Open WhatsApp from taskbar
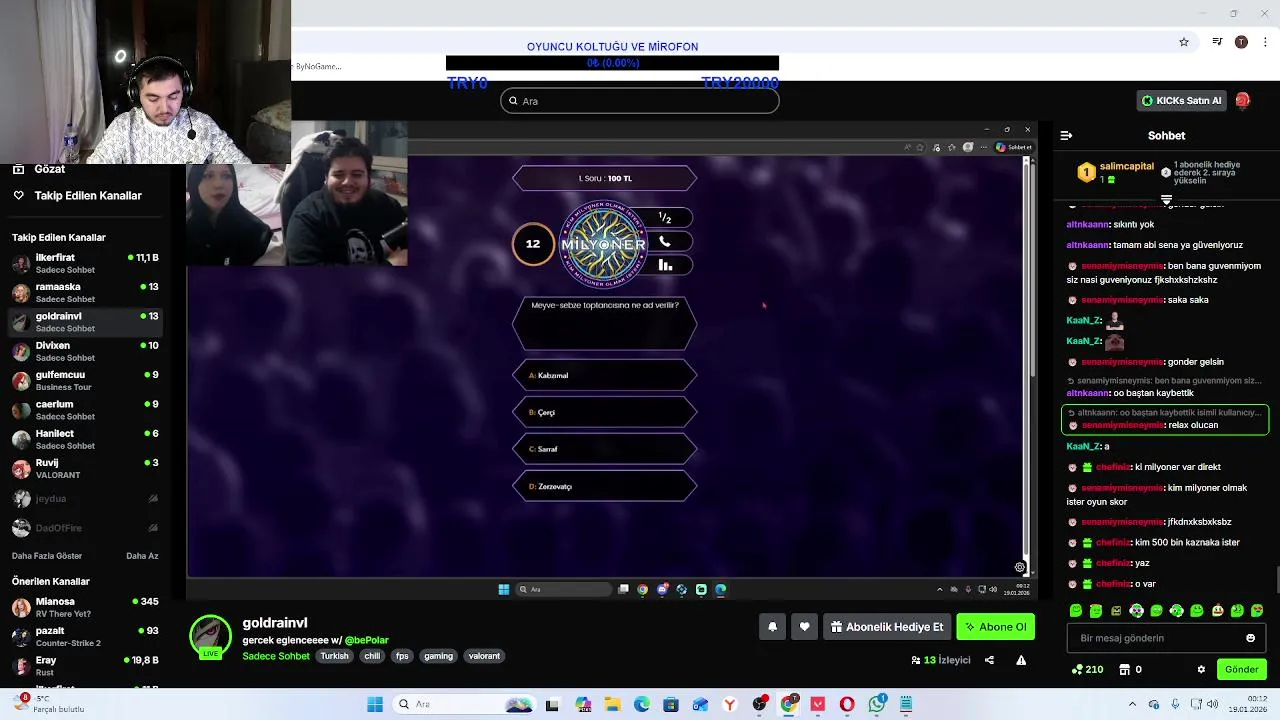1280x720 pixels. [x=877, y=705]
